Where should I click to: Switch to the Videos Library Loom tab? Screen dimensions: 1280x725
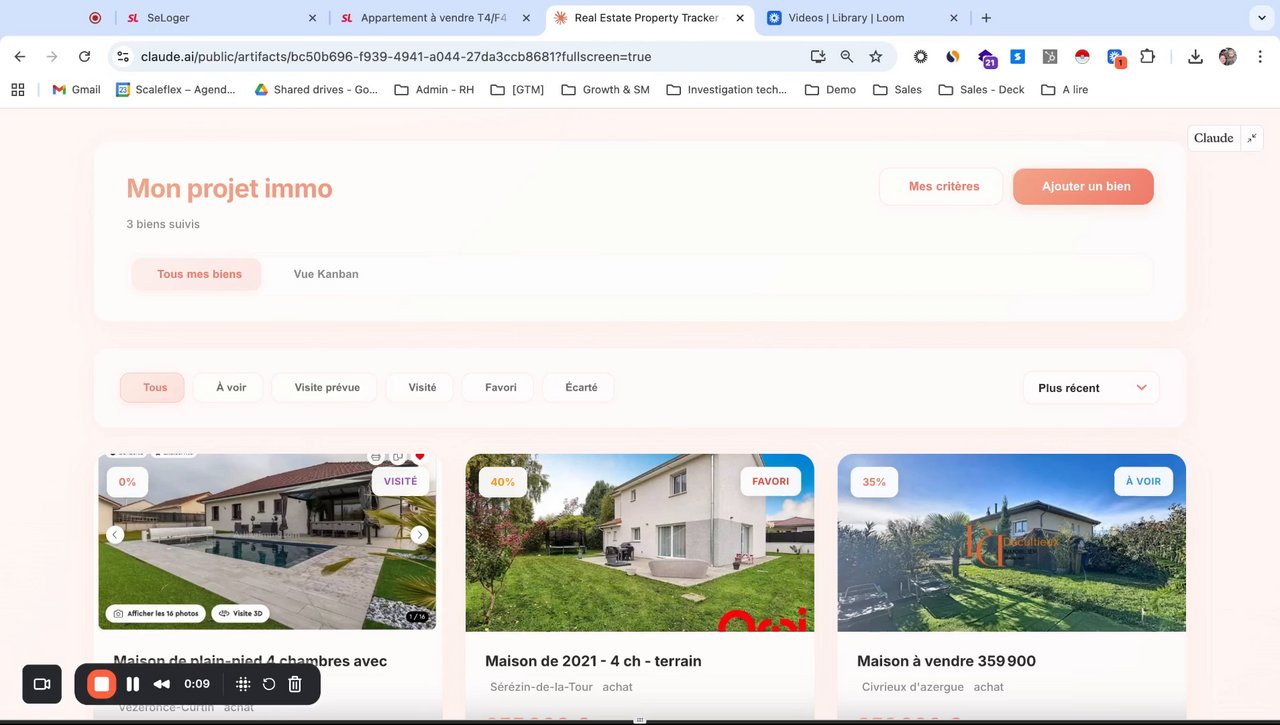point(862,18)
